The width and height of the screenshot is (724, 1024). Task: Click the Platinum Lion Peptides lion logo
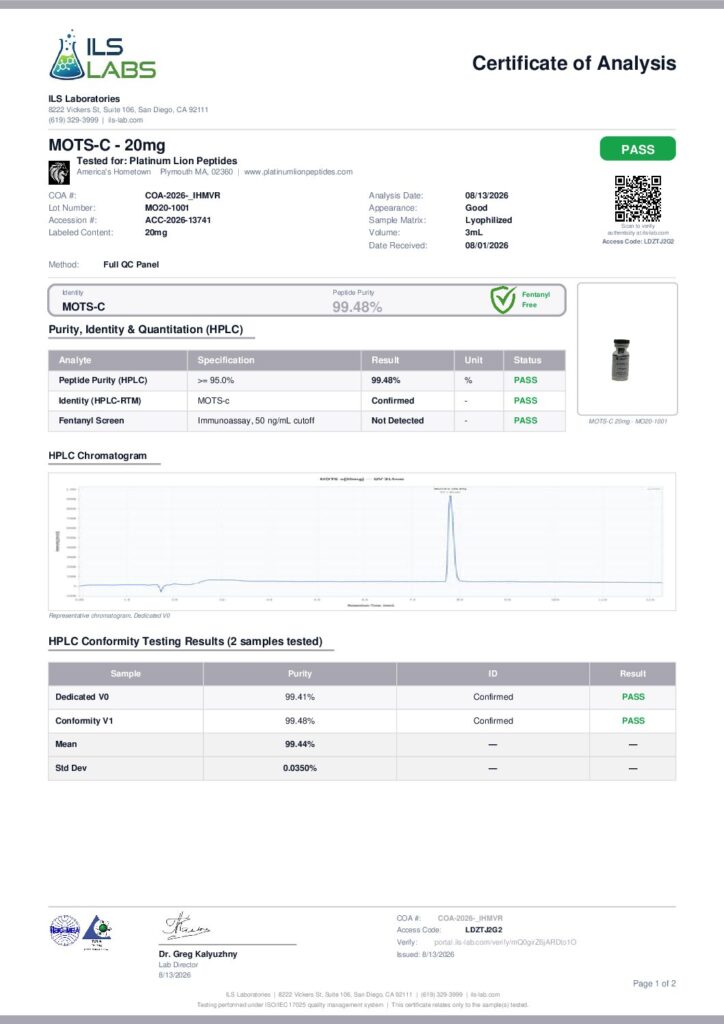coord(59,172)
